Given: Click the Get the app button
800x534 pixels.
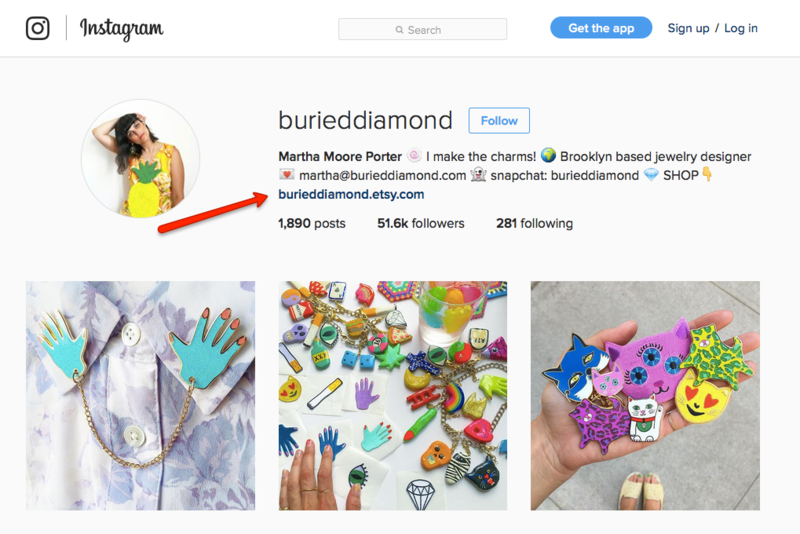Looking at the screenshot, I should [601, 28].
